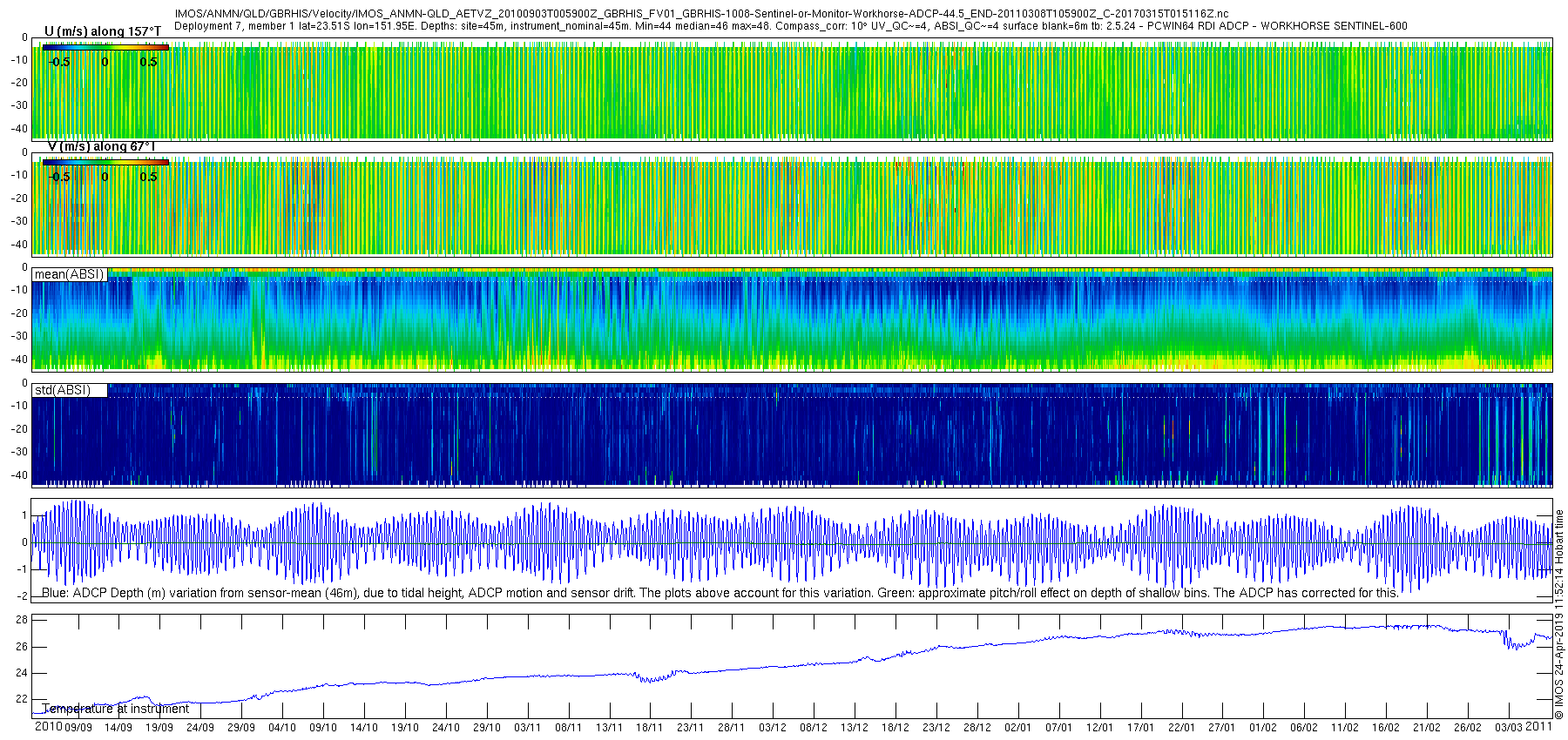Click the '18/12' date tick label
The width and height of the screenshot is (1568, 740).
(896, 727)
